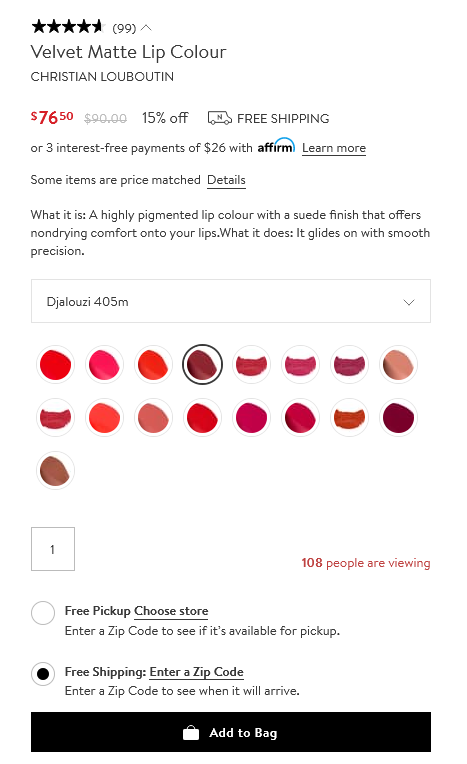
Task: Select the Free Shipping radio button
Action: (43, 674)
